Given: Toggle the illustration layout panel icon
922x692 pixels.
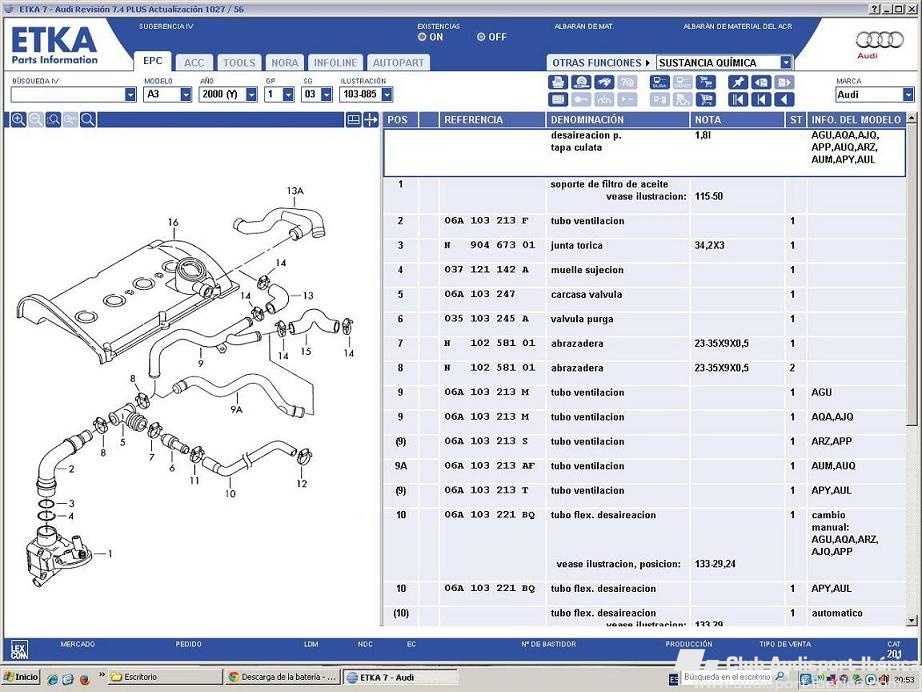Looking at the screenshot, I should point(353,120).
